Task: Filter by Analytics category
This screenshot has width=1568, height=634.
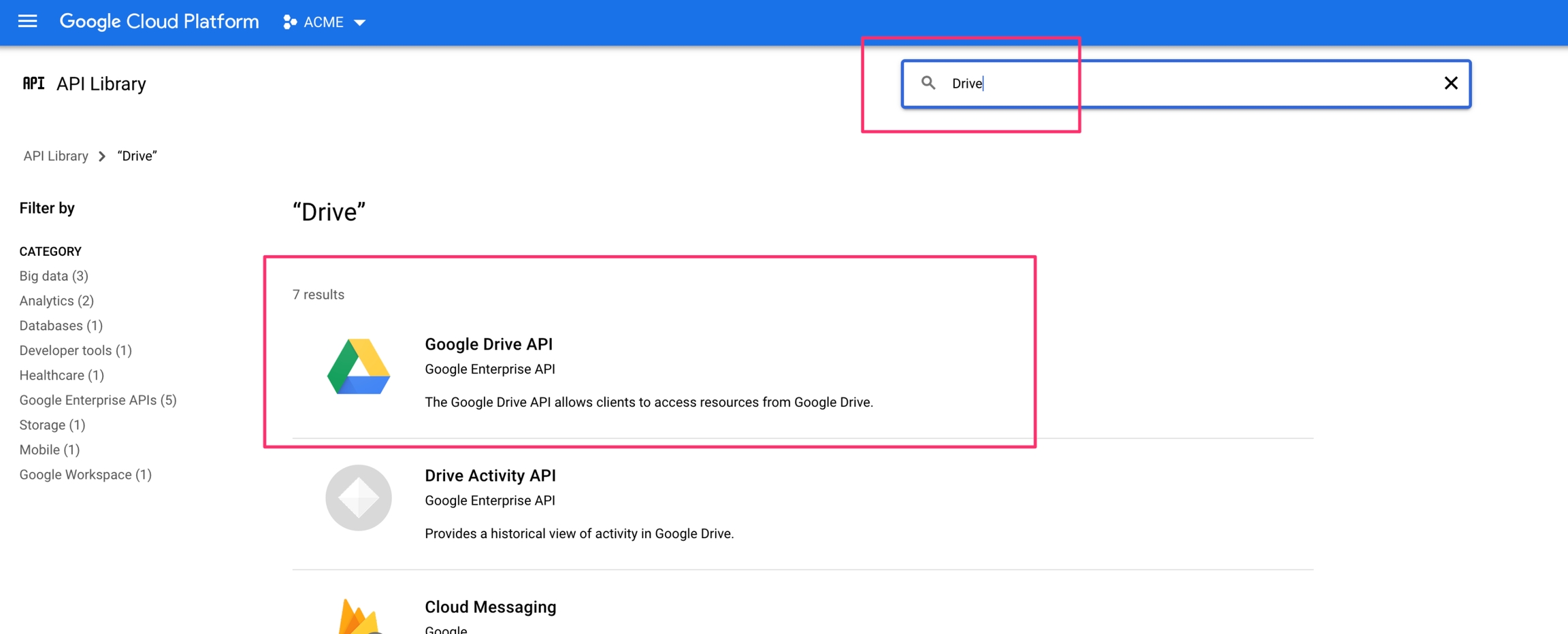Action: (x=56, y=301)
